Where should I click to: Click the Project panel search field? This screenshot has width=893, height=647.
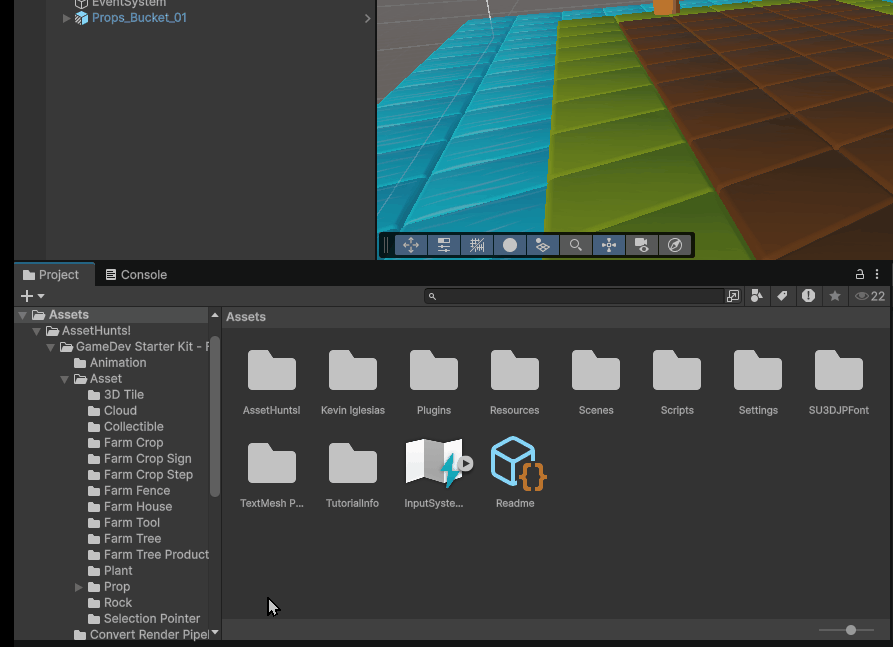[x=580, y=296]
